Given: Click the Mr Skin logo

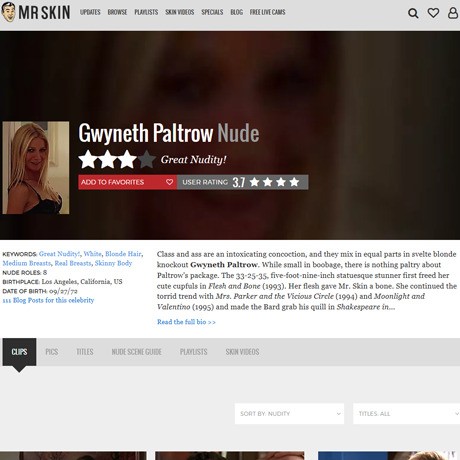Looking at the screenshot, I should (x=36, y=12).
